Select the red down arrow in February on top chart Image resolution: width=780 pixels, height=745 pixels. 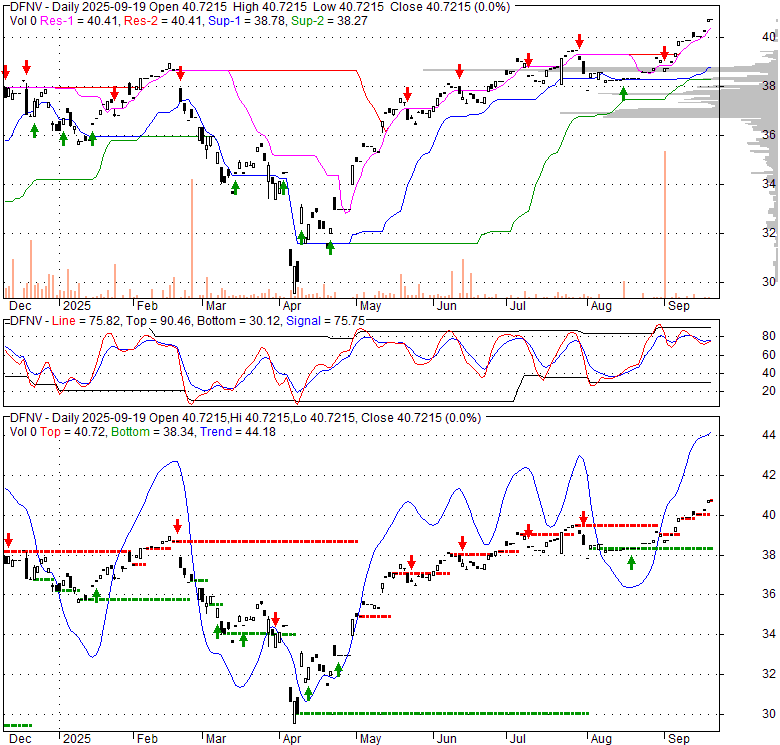[180, 72]
